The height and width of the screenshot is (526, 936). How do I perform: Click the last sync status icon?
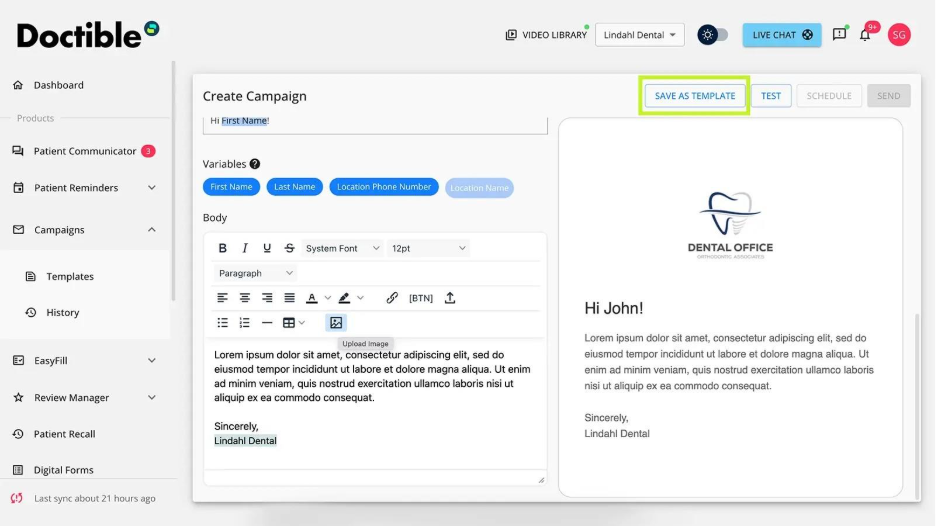pos(17,498)
